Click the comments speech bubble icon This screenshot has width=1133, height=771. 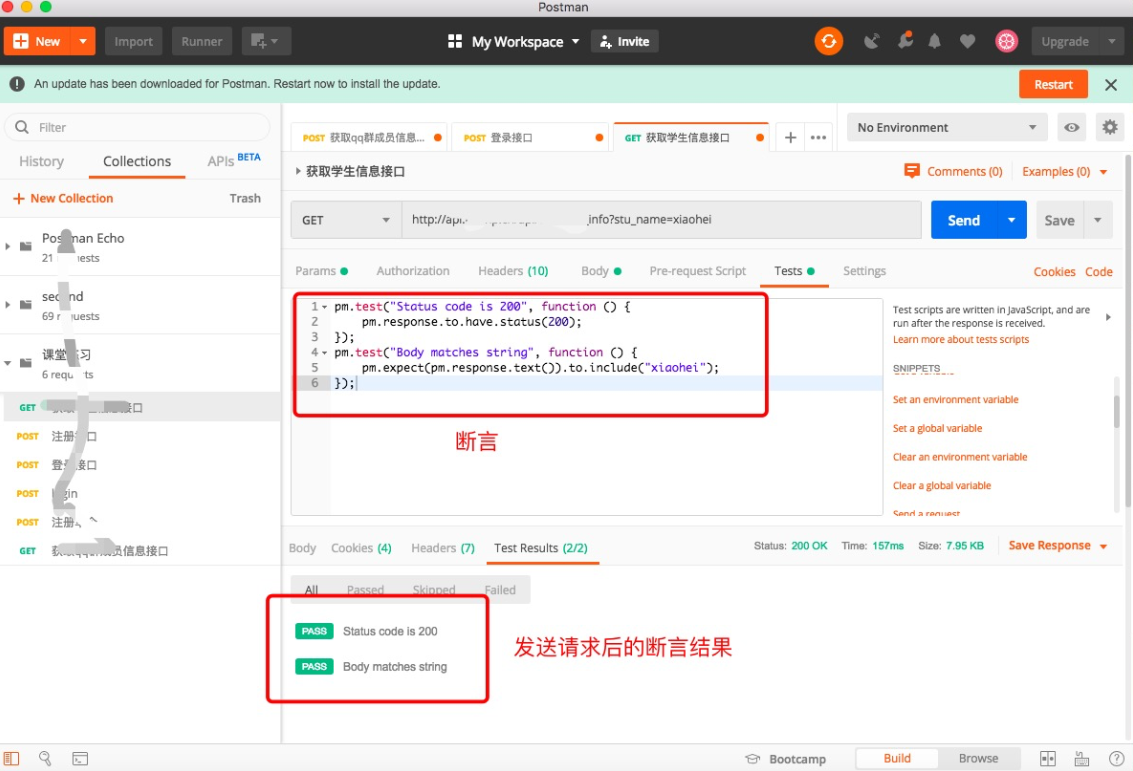pos(912,171)
